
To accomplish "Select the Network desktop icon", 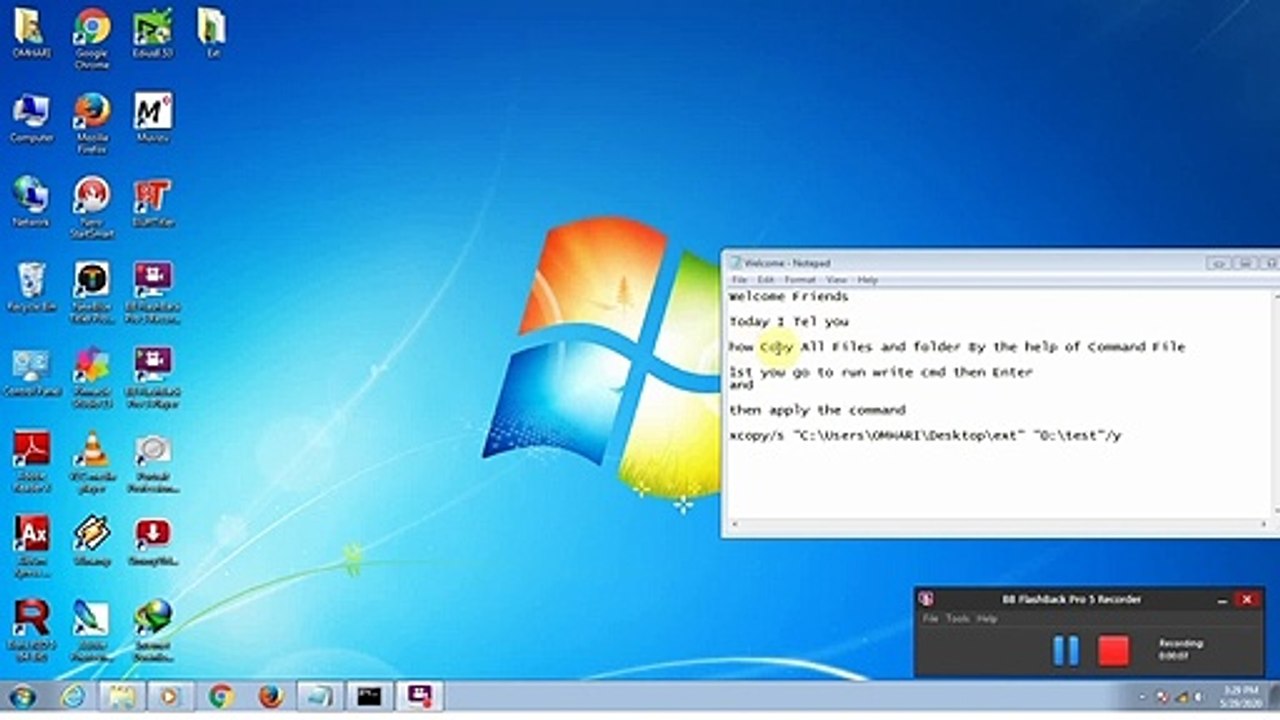I will 31,202.
